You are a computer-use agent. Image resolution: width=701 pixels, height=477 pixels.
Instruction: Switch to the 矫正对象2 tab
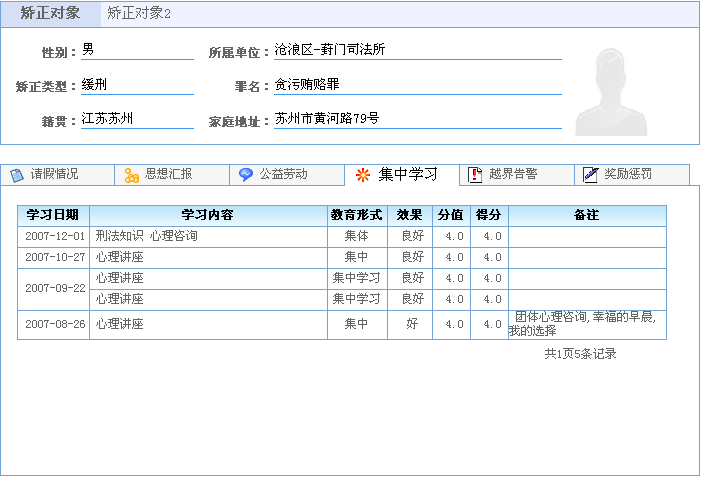139,14
